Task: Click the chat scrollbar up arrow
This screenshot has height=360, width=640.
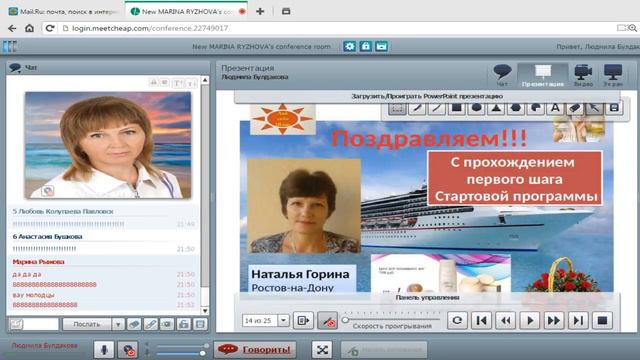Action: [x=205, y=80]
